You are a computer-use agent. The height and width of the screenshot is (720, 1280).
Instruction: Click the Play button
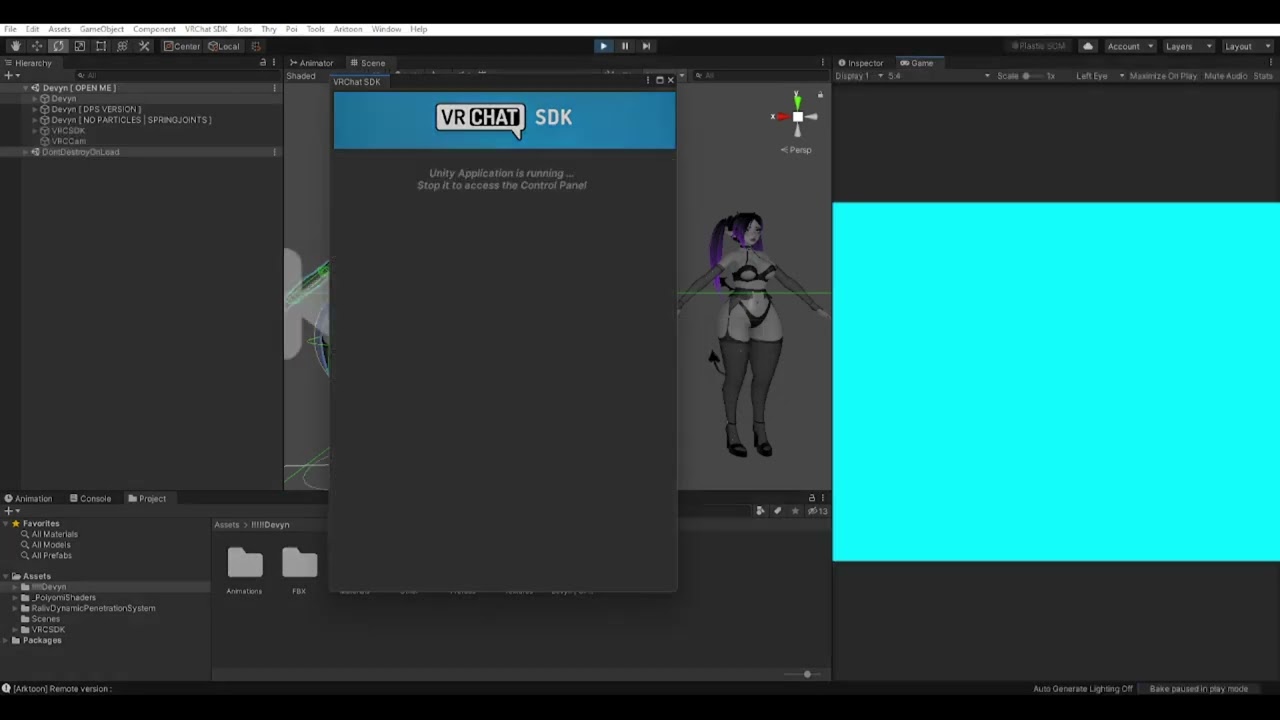click(603, 46)
